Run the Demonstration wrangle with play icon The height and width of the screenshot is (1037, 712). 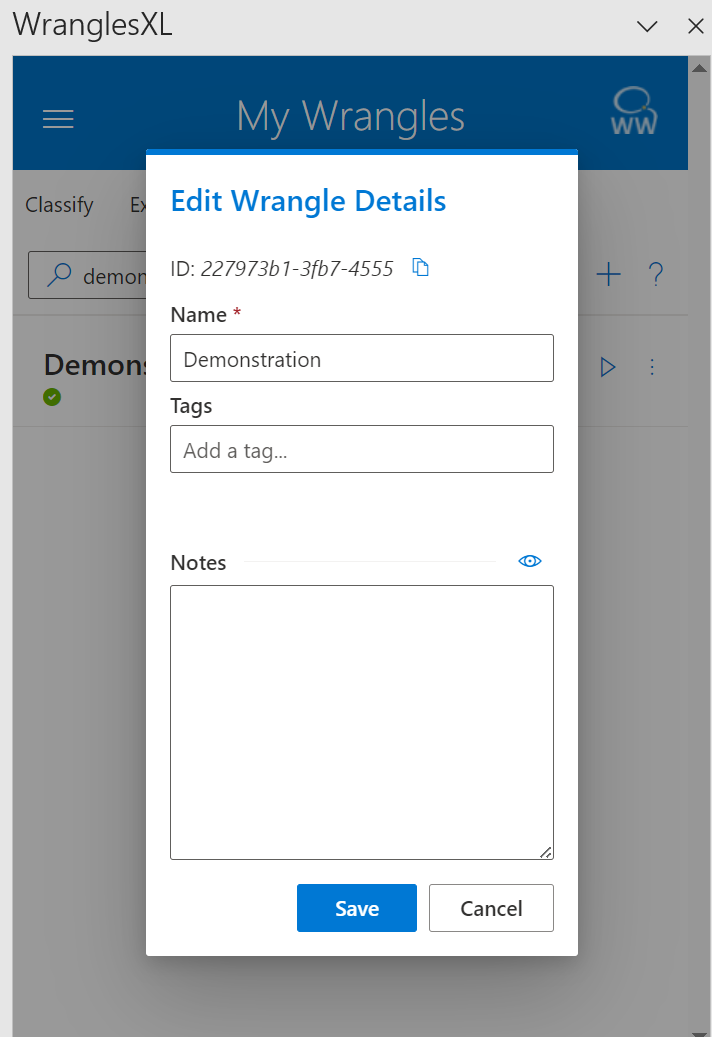(x=607, y=367)
